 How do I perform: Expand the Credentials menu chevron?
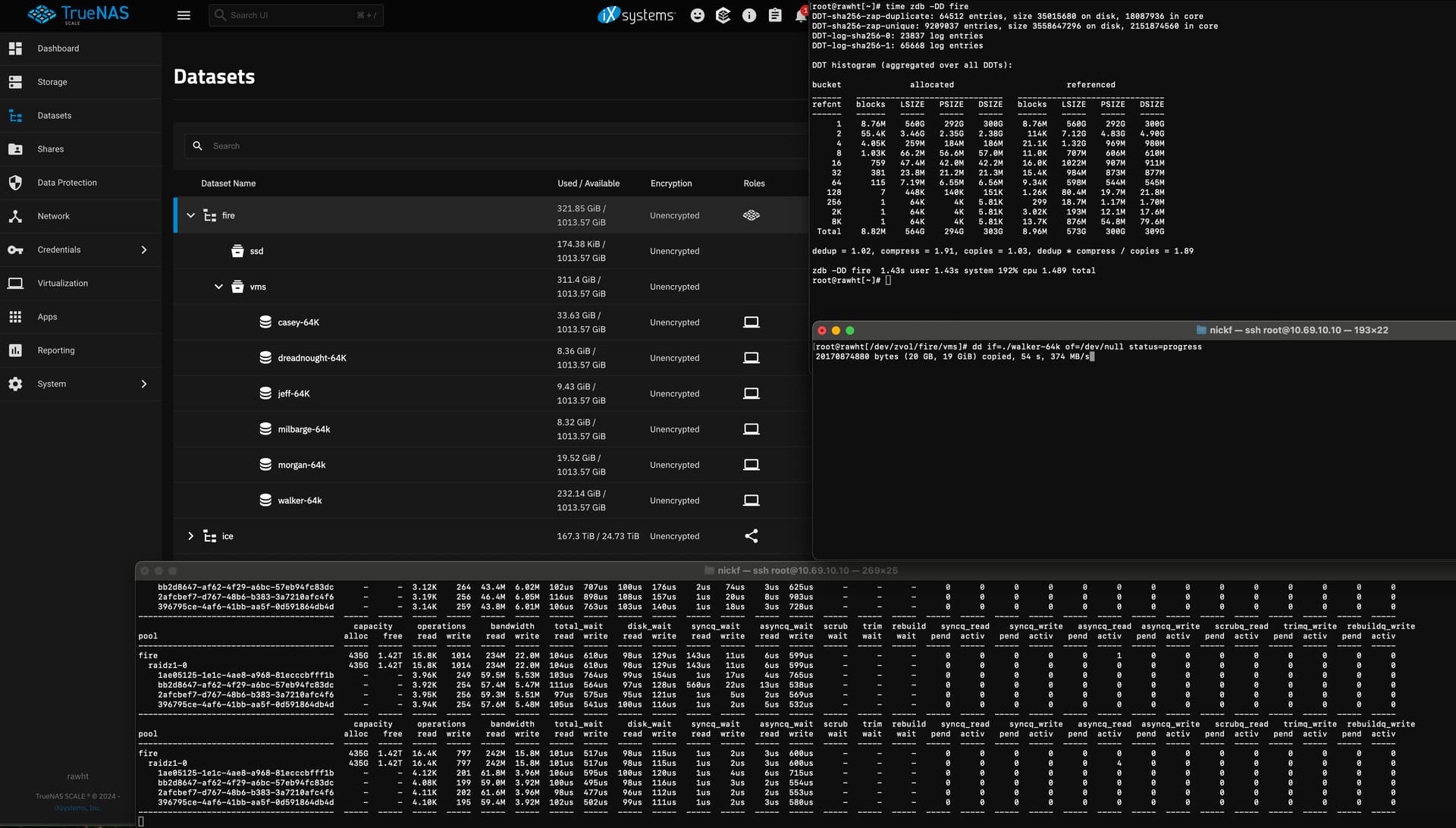coord(144,249)
